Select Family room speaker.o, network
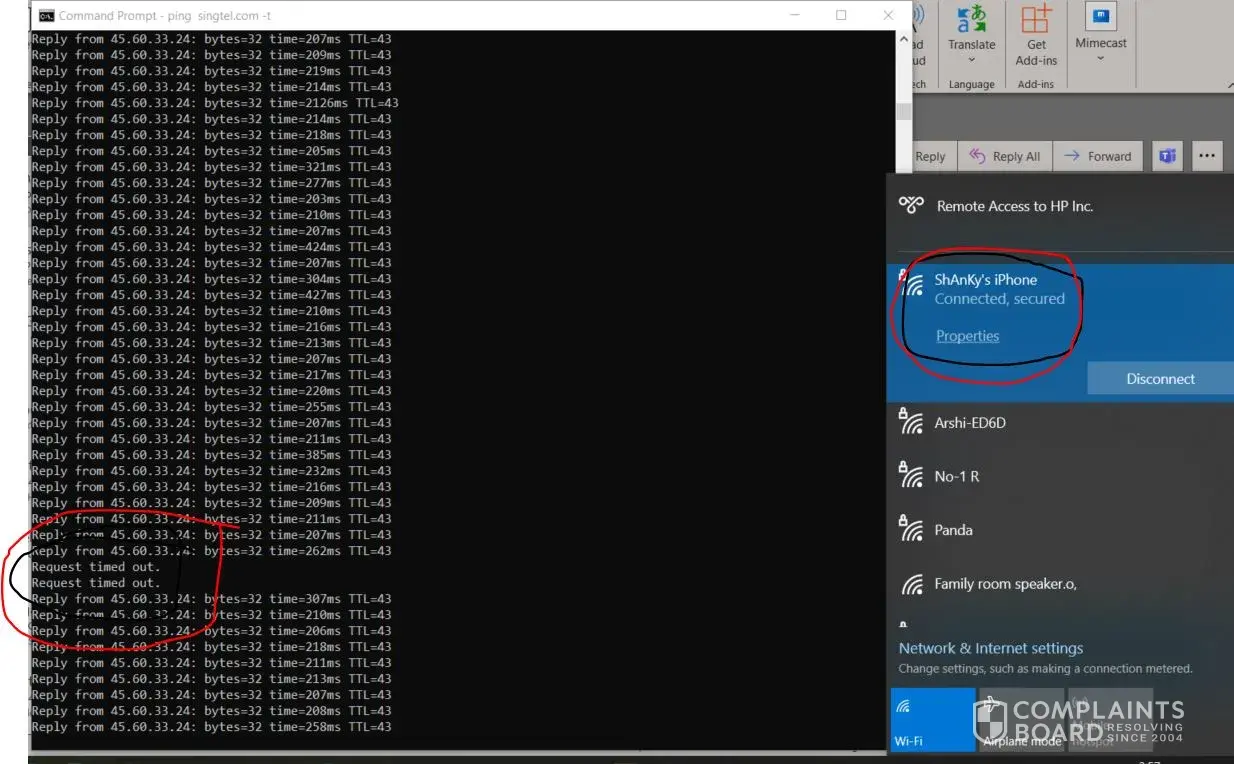The height and width of the screenshot is (764, 1234). [1060, 584]
